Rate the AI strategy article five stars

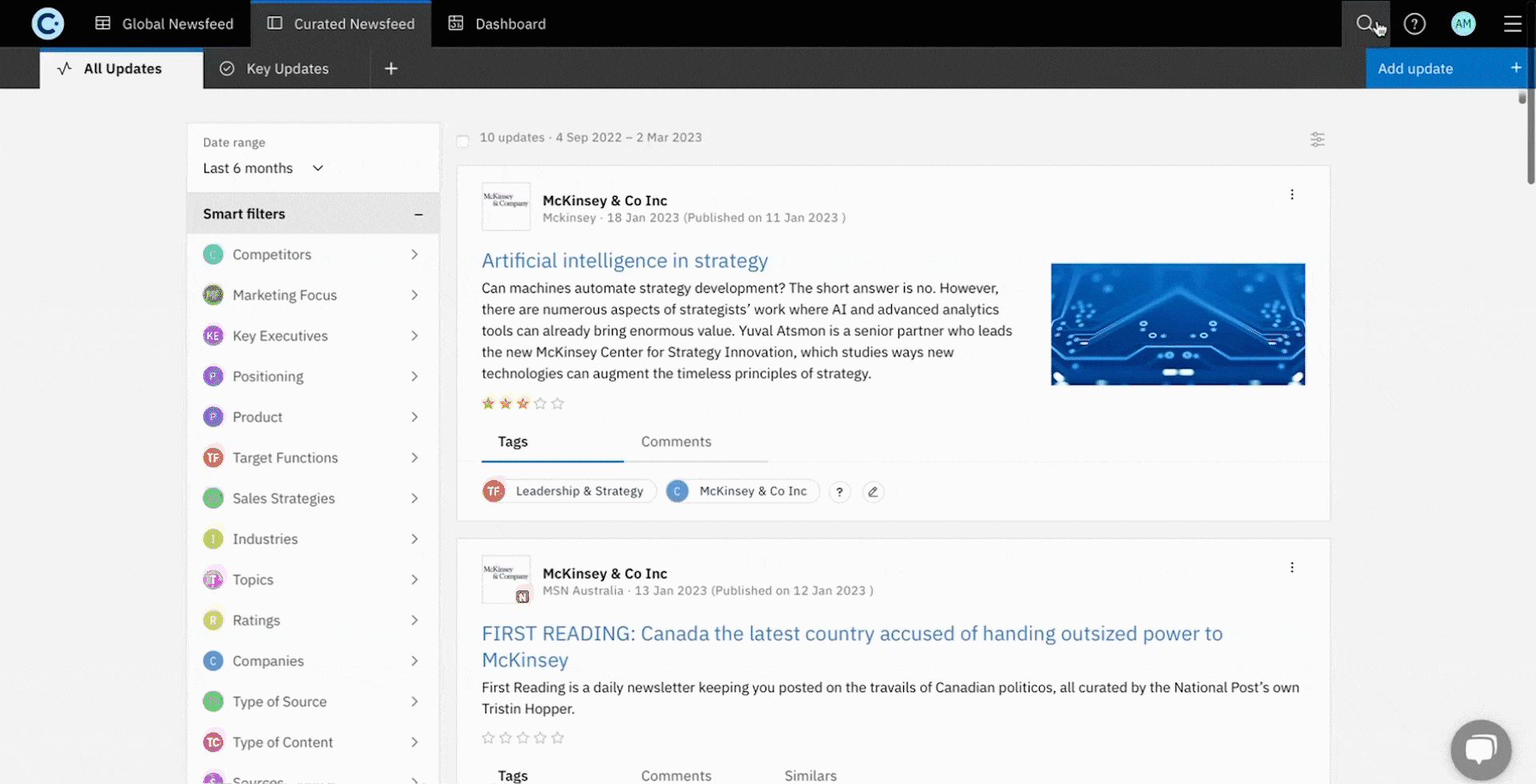coord(558,404)
